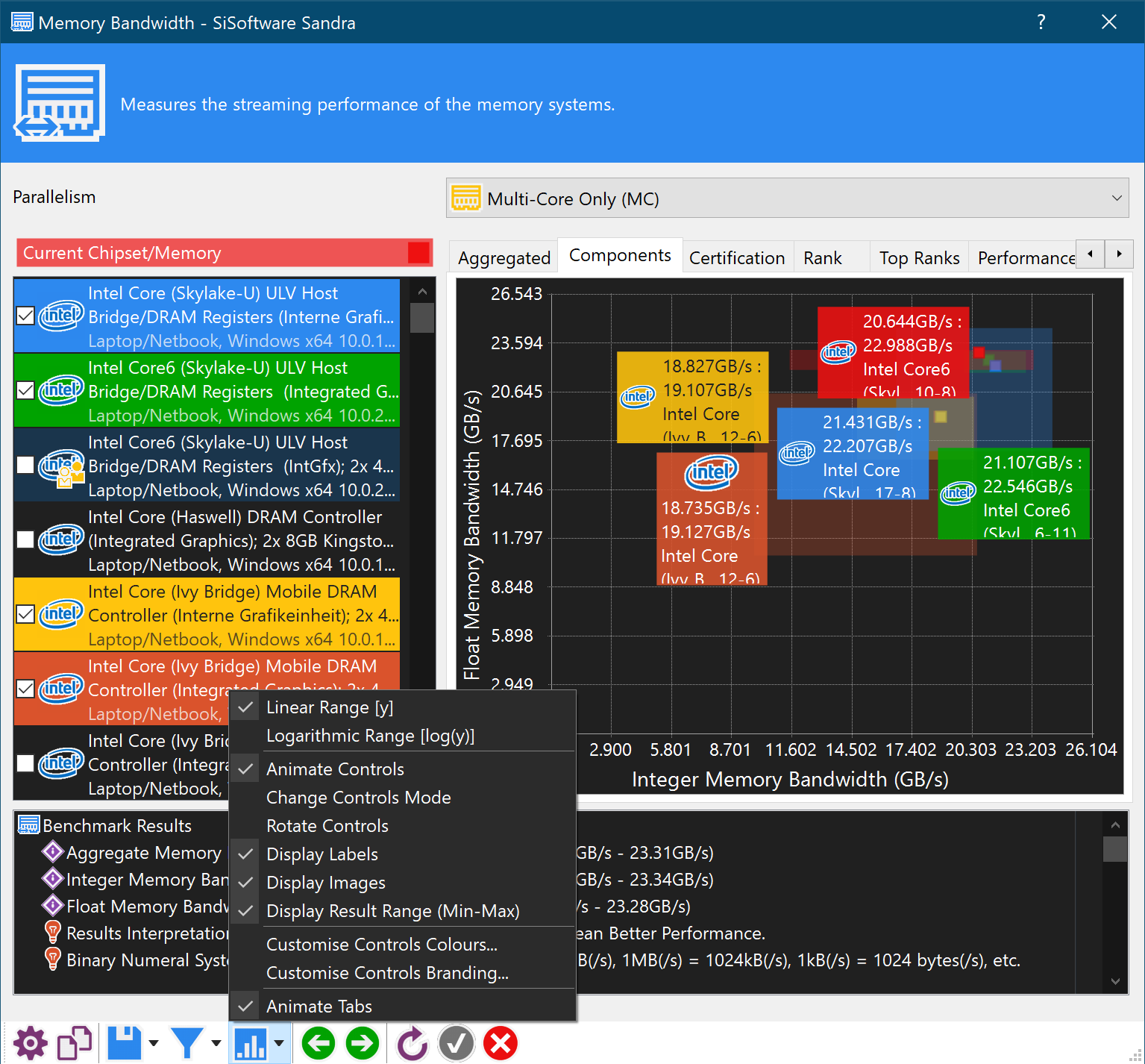1145x1064 pixels.
Task: Click the Intel logo in the green chart label
Action: coord(959,493)
